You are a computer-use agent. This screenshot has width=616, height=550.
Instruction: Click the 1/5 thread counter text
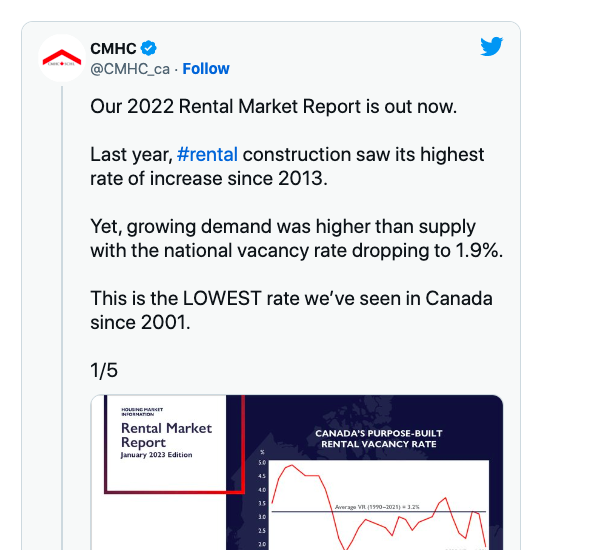104,370
